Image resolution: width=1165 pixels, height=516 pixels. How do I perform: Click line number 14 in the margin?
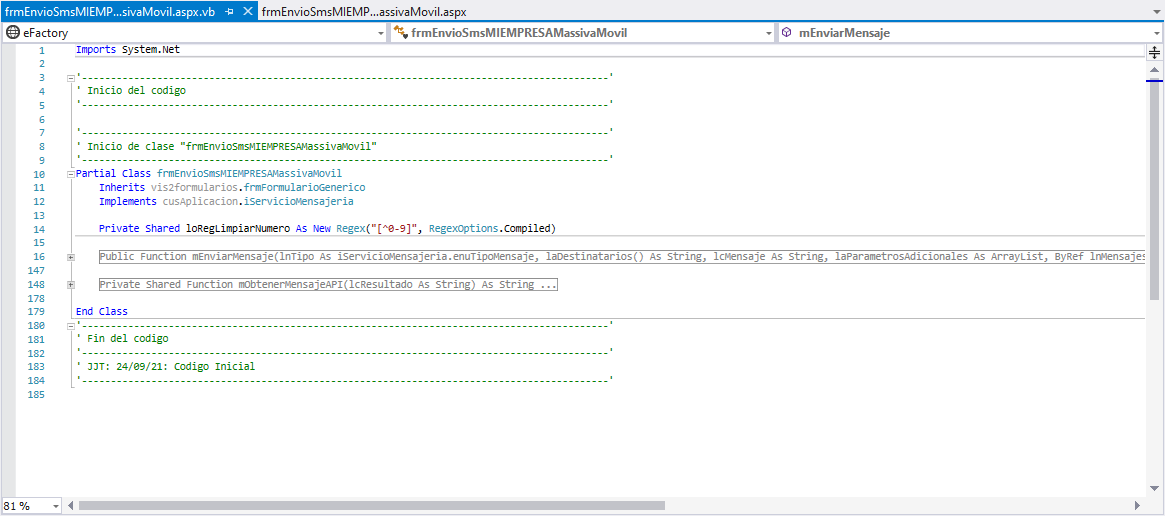(x=39, y=229)
